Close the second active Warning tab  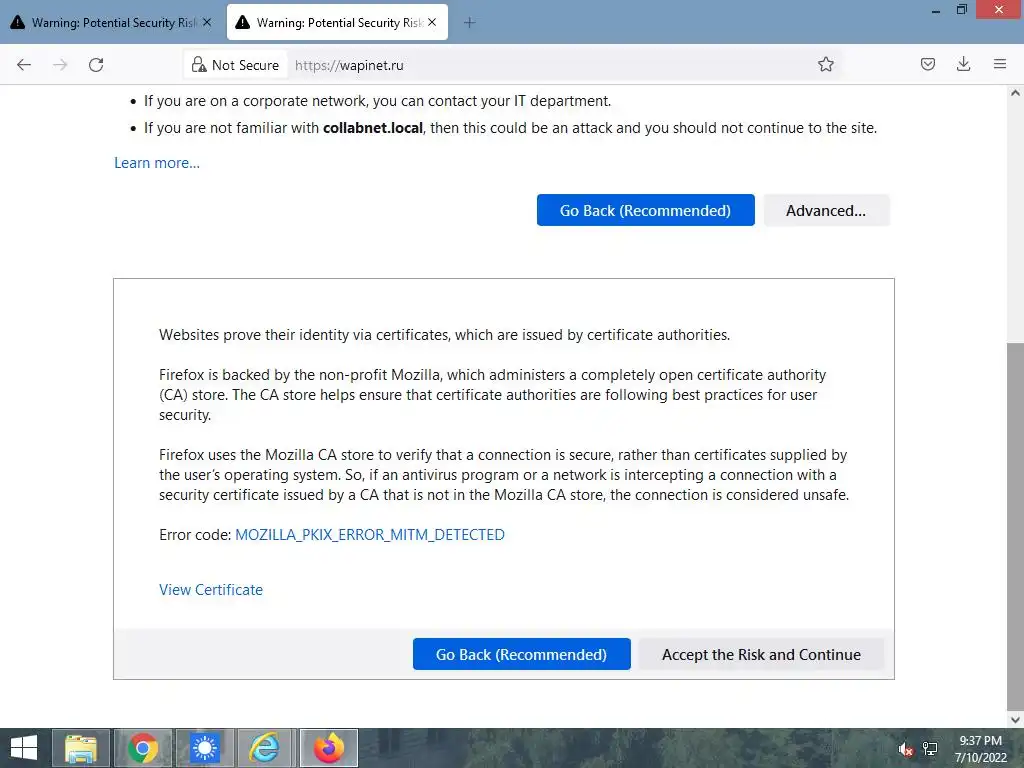tap(432, 22)
